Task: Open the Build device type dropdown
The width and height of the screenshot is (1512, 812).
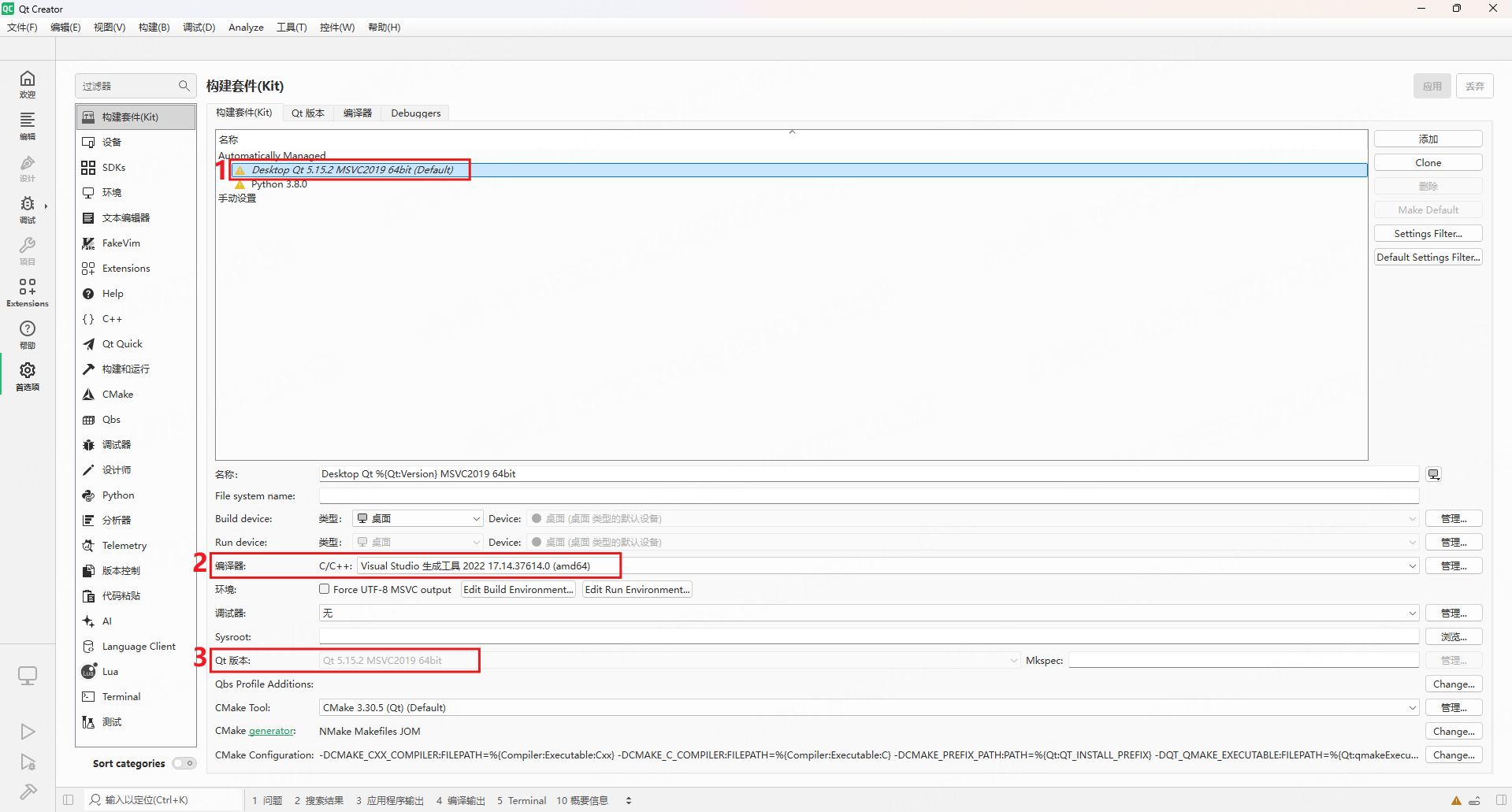Action: click(x=418, y=519)
